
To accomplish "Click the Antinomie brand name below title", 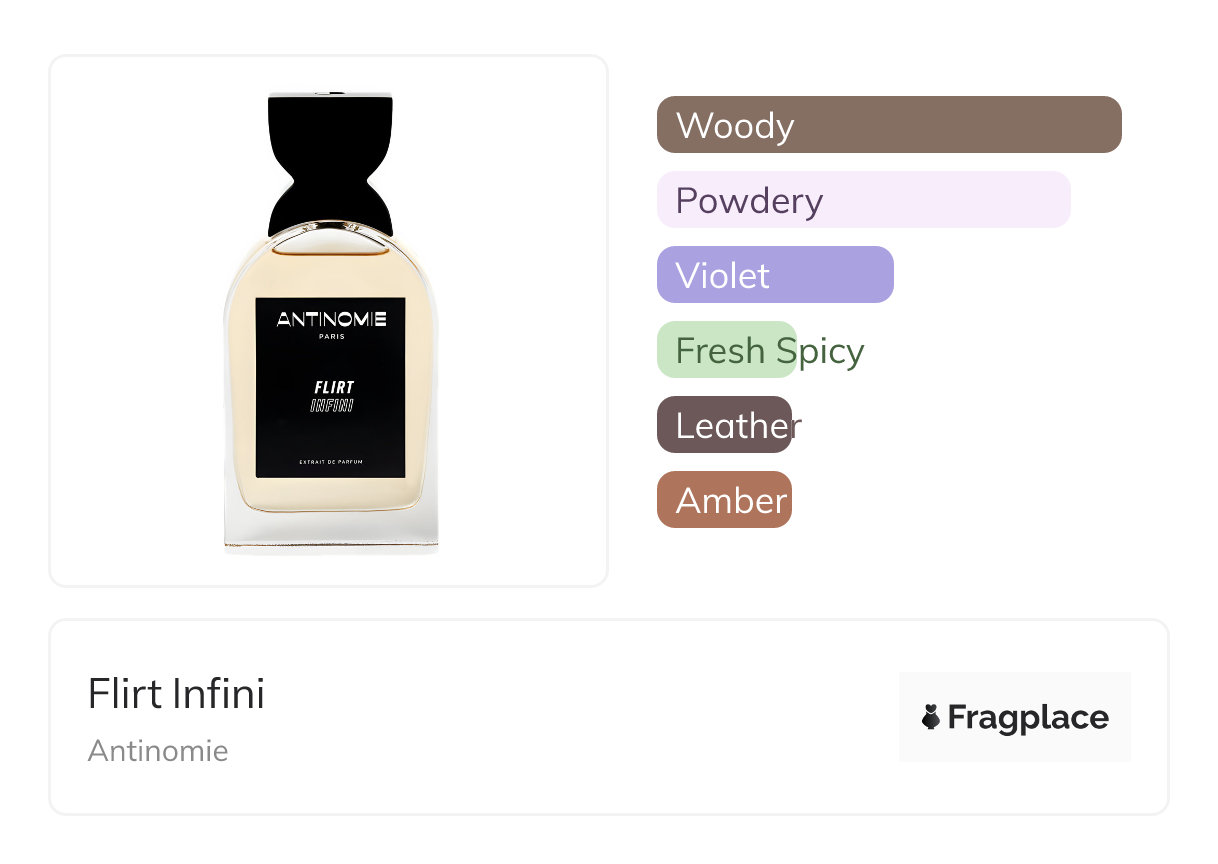I will click(158, 751).
